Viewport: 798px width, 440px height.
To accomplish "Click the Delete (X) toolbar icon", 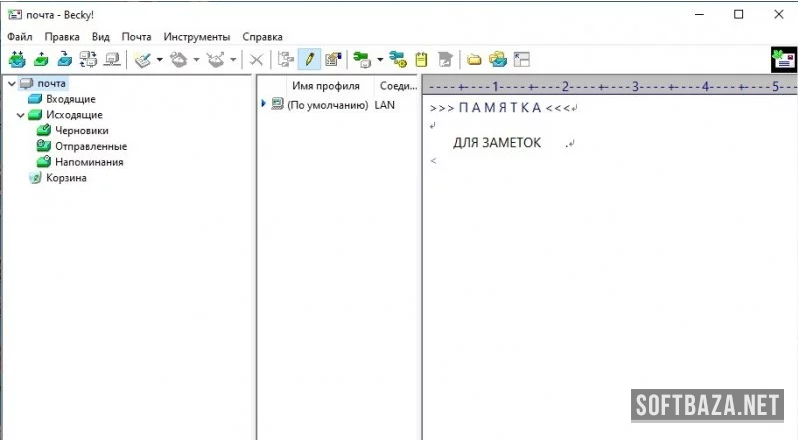I will 256,60.
